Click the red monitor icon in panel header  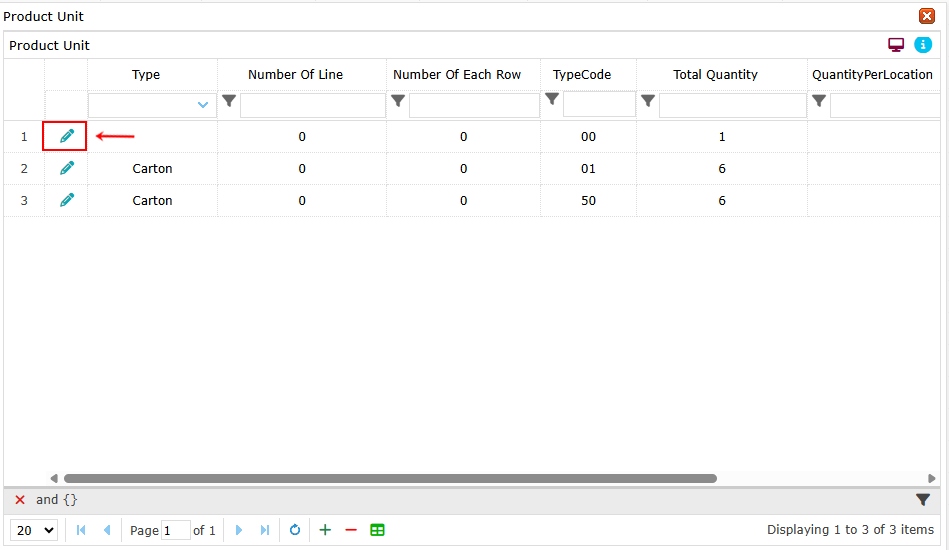coord(896,45)
